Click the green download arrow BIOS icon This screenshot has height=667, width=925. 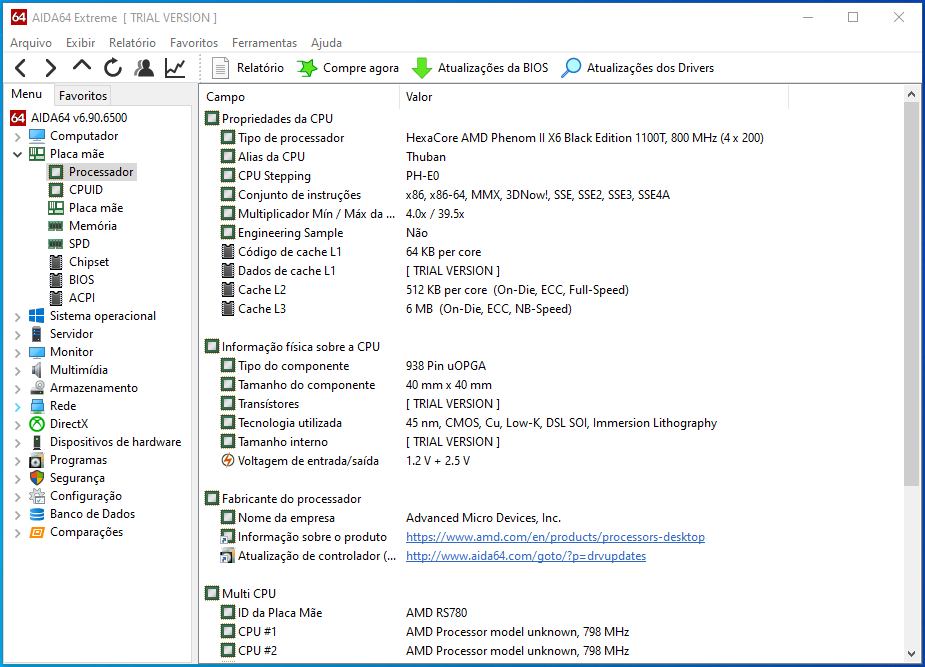point(421,68)
